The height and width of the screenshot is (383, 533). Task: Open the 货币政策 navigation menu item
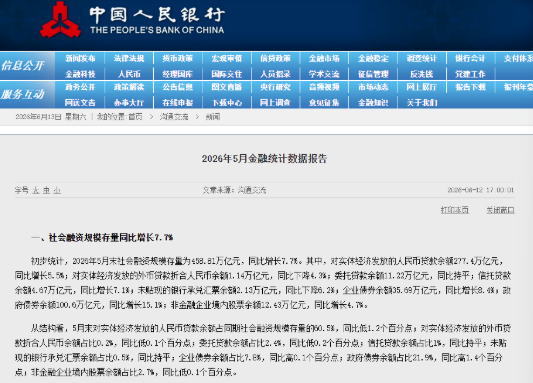tap(177, 58)
